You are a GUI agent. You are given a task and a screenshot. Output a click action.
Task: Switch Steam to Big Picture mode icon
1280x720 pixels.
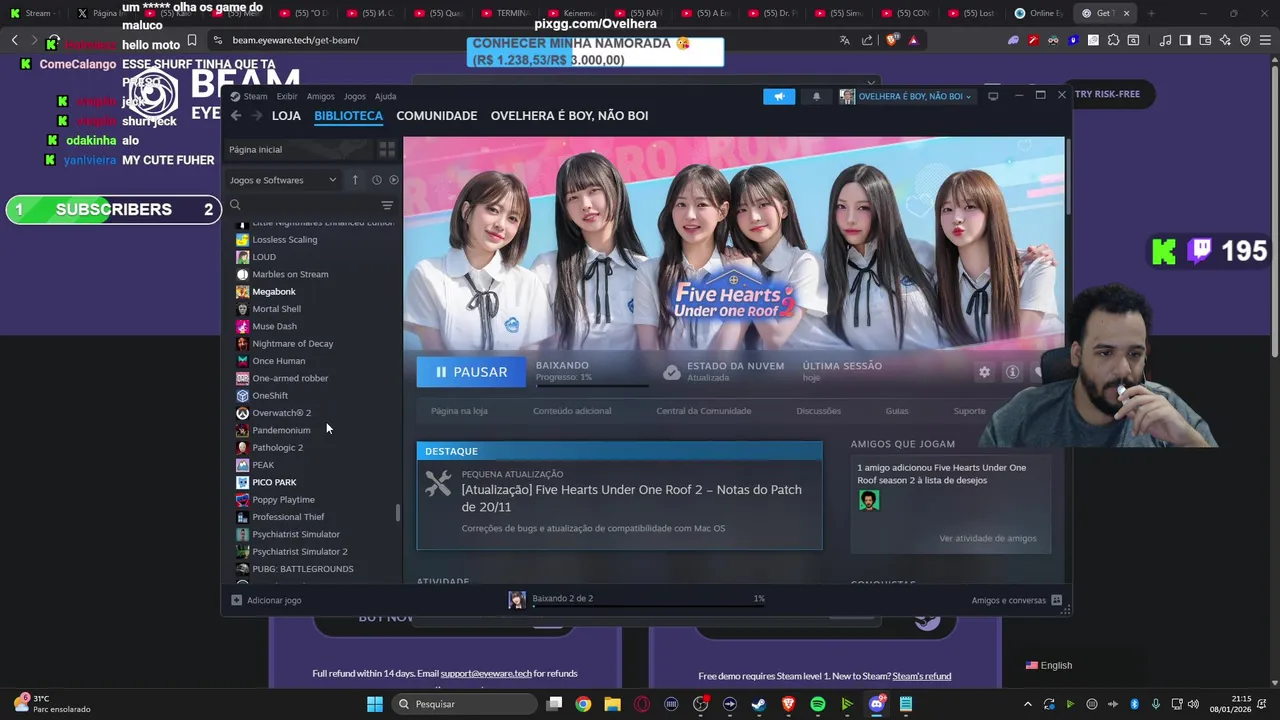[993, 96]
